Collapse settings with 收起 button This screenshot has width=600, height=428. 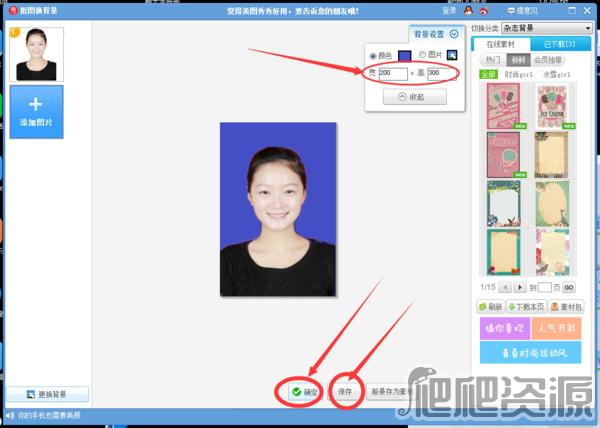click(x=415, y=97)
